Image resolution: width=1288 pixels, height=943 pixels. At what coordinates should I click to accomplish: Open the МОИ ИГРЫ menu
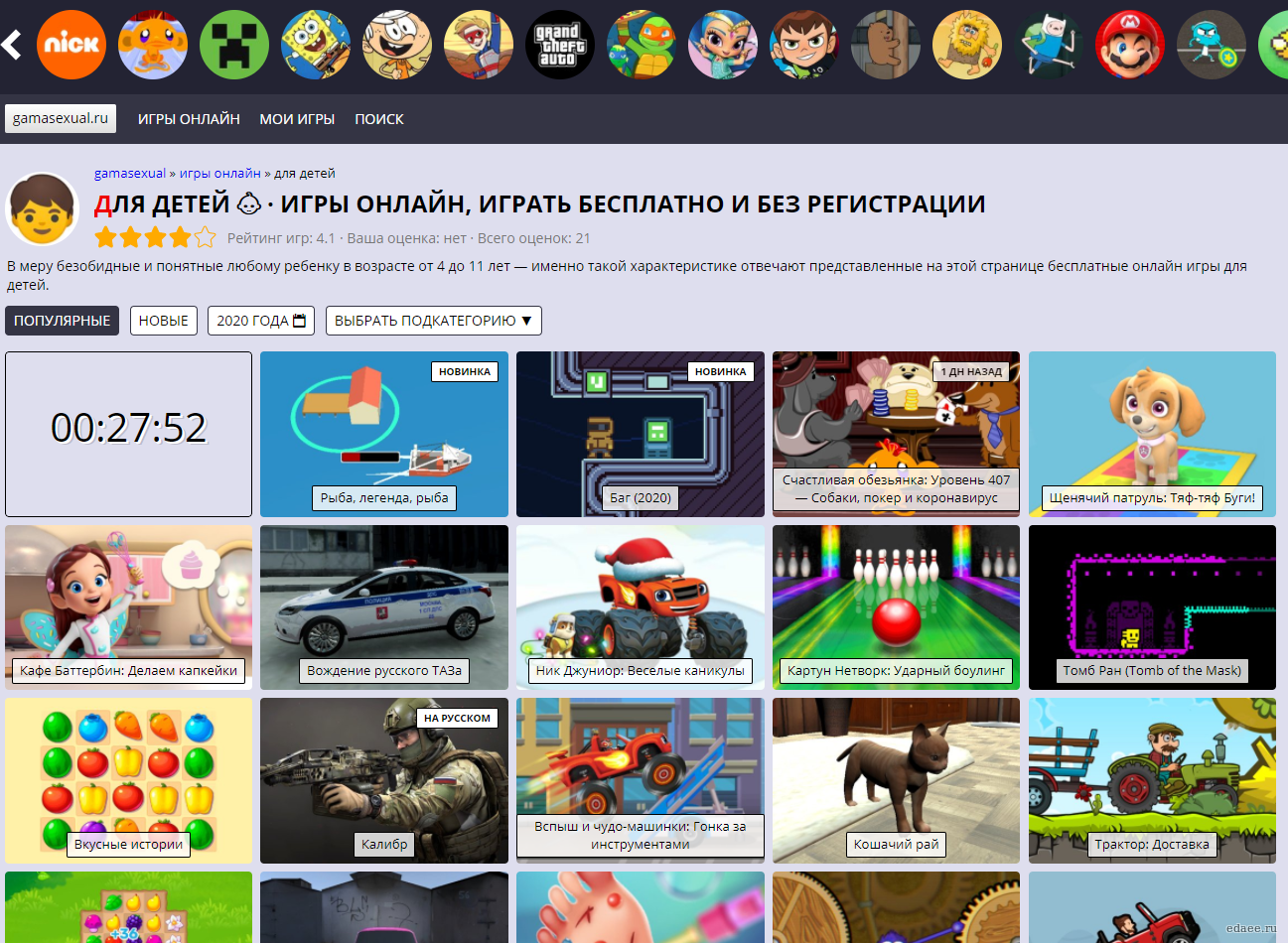(297, 119)
